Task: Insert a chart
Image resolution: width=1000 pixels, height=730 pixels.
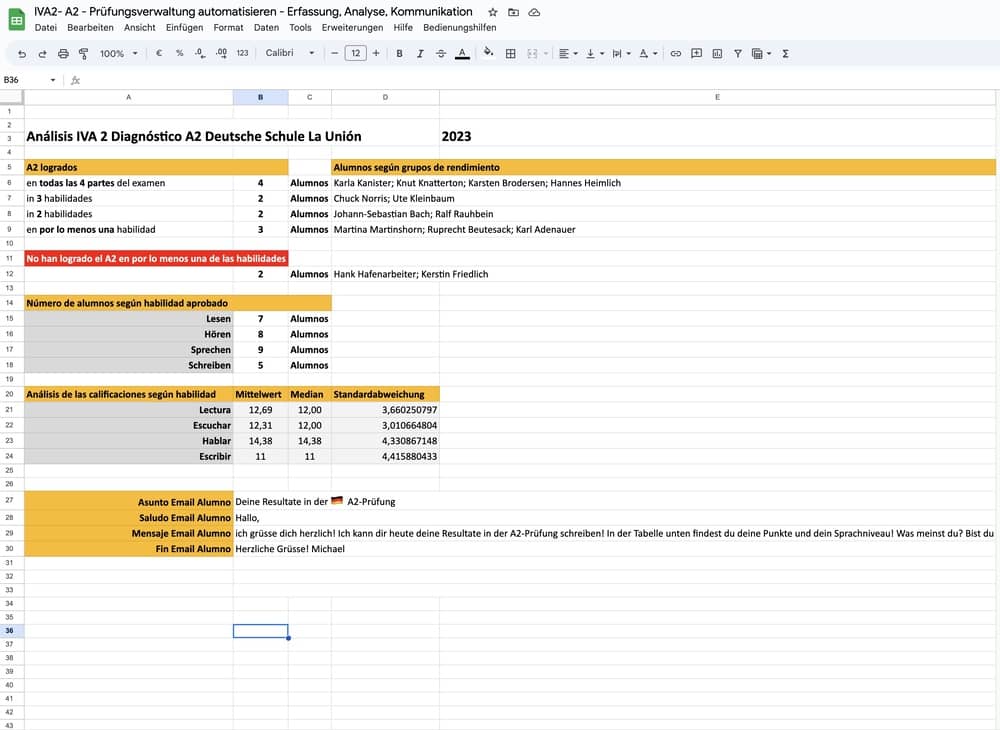Action: coord(717,53)
